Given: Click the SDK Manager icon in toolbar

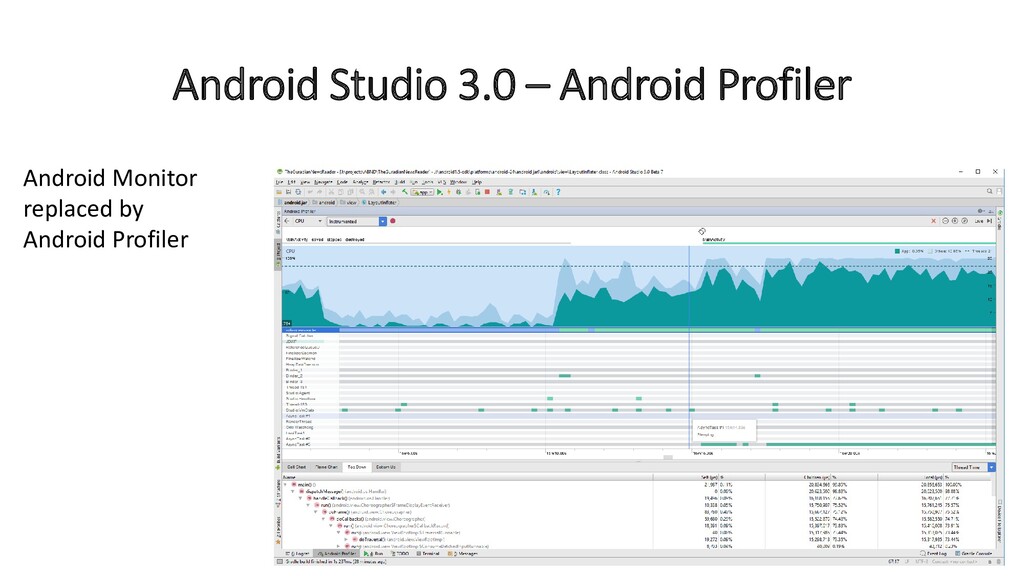Looking at the screenshot, I should 534,192.
